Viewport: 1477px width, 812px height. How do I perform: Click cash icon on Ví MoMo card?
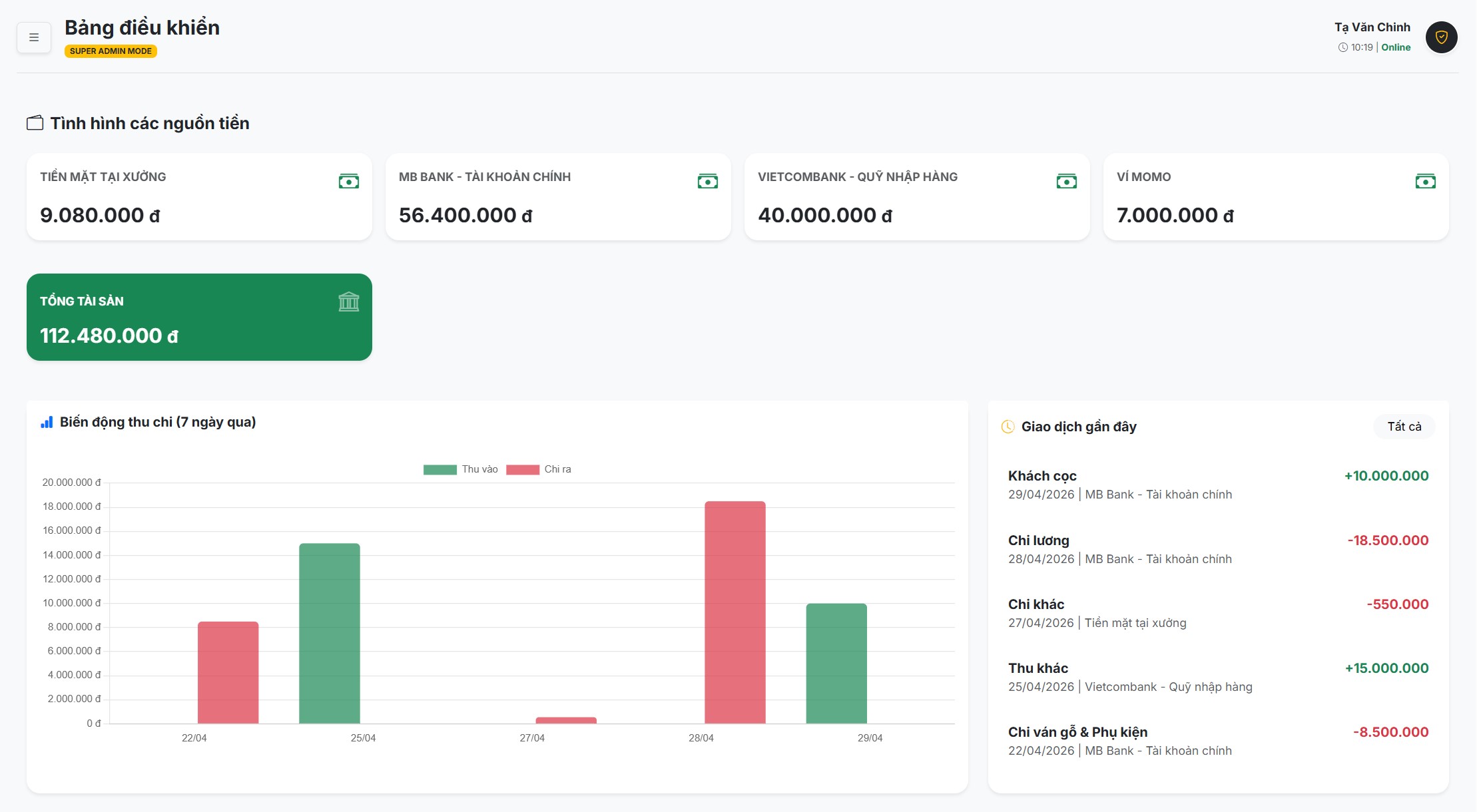(x=1426, y=181)
